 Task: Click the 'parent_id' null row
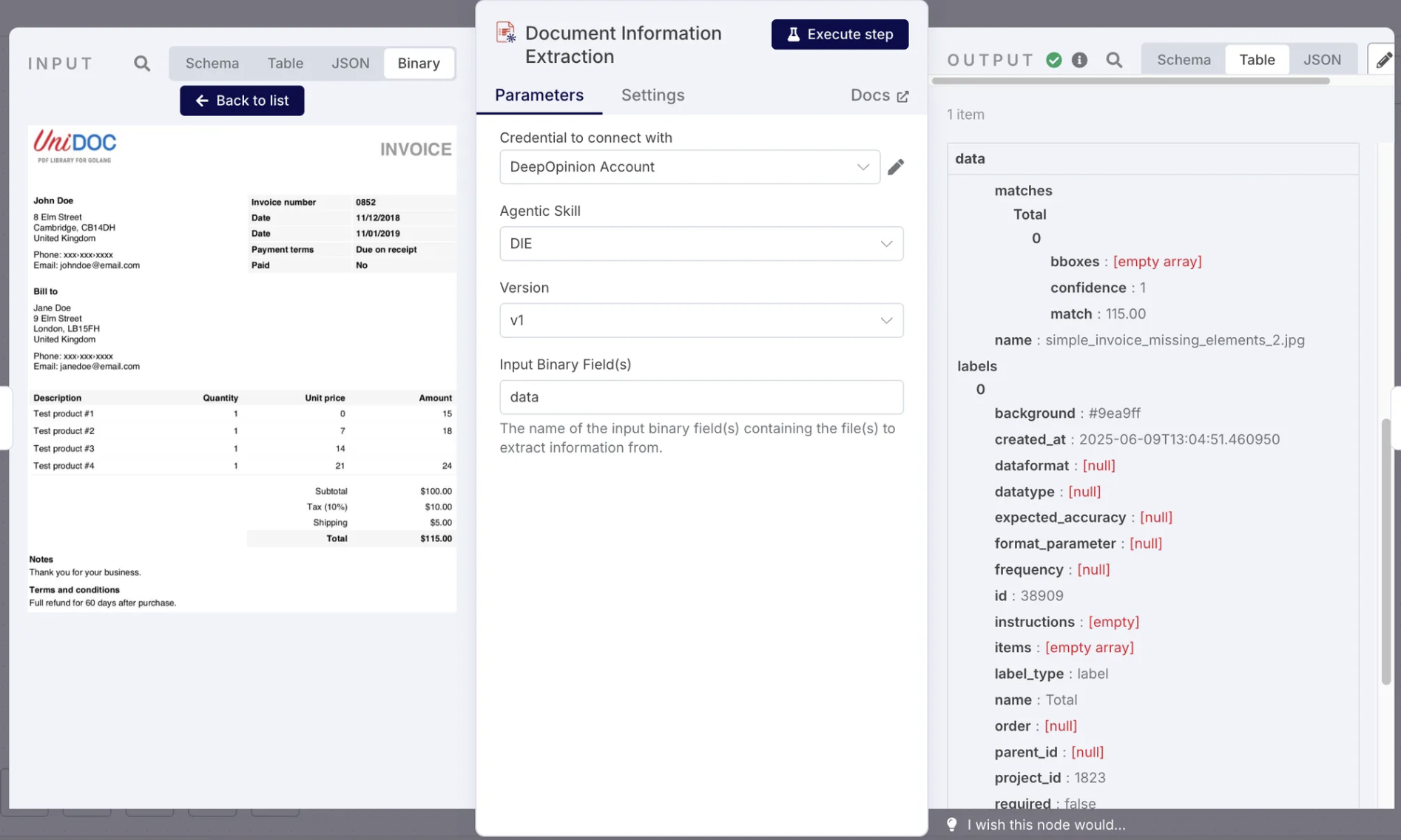coord(1049,752)
